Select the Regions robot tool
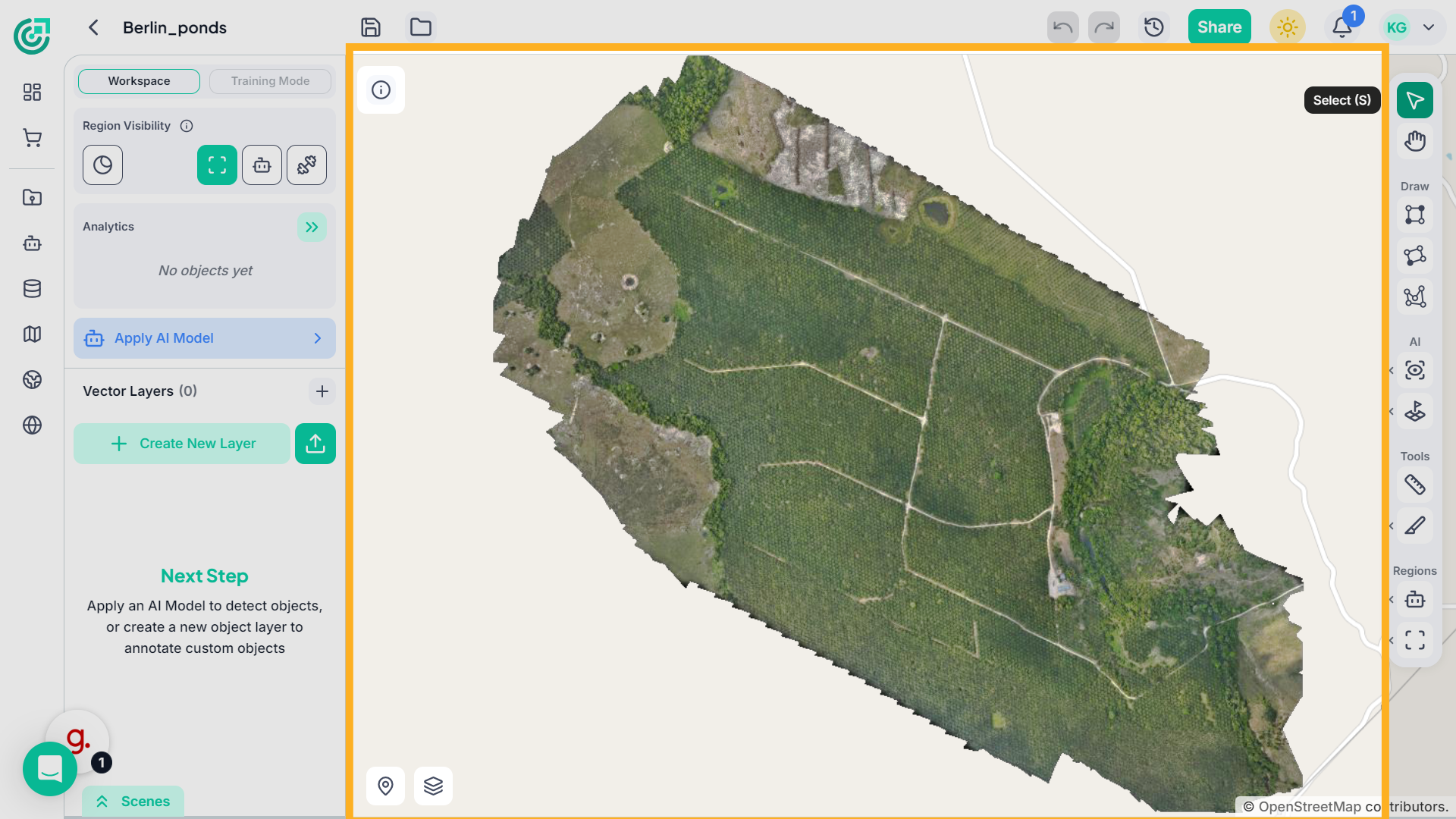1456x819 pixels. tap(1415, 599)
